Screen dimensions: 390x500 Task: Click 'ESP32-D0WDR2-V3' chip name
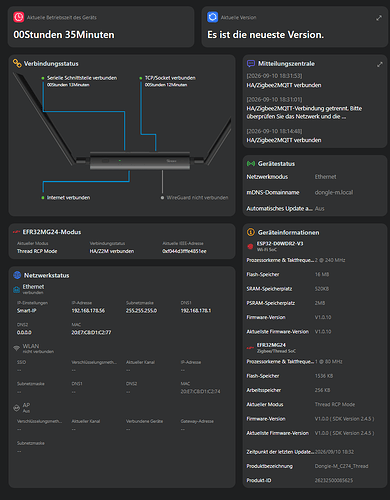click(280, 244)
